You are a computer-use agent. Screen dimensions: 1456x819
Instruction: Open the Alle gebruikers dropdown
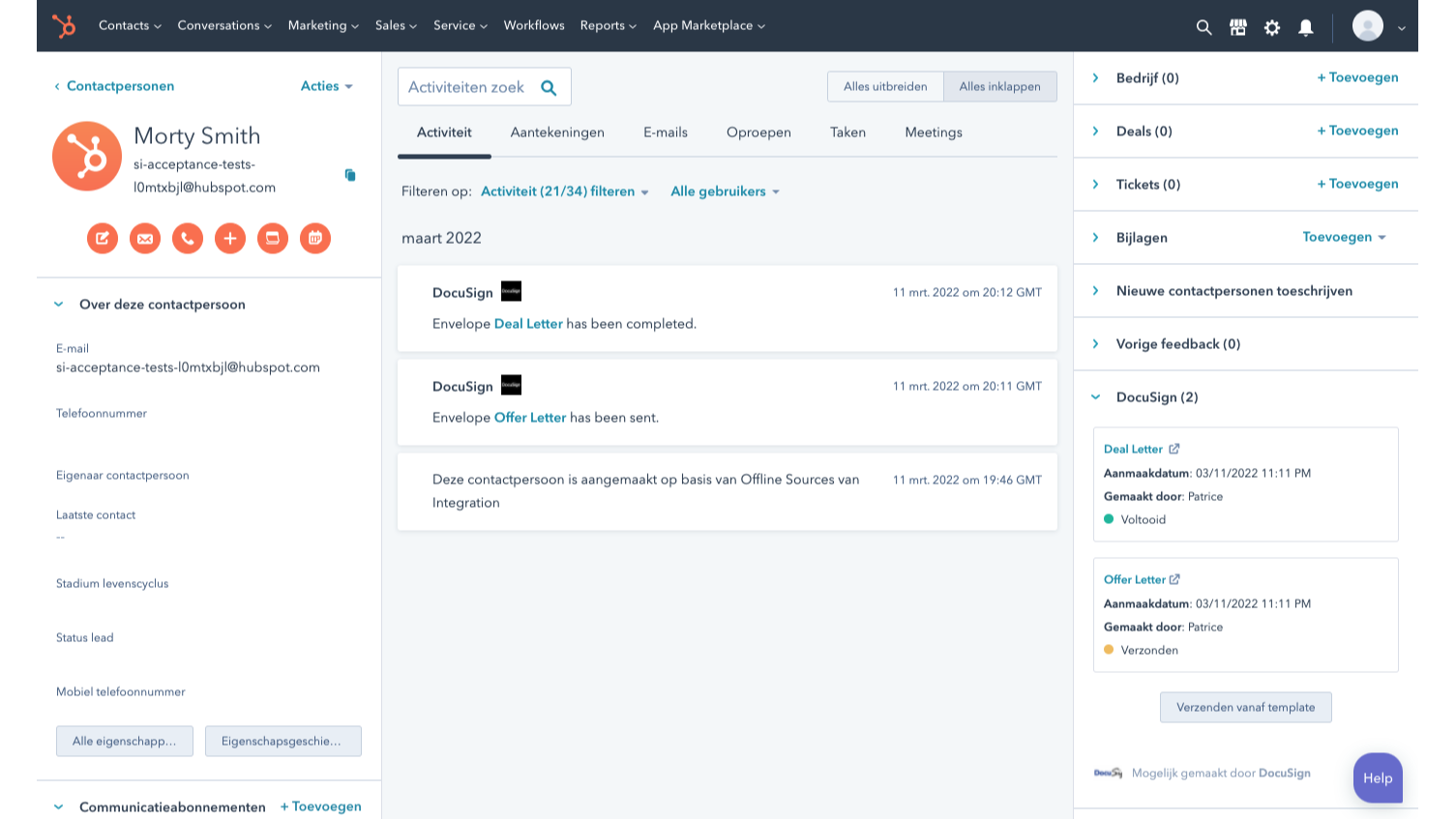pyautogui.click(x=726, y=191)
